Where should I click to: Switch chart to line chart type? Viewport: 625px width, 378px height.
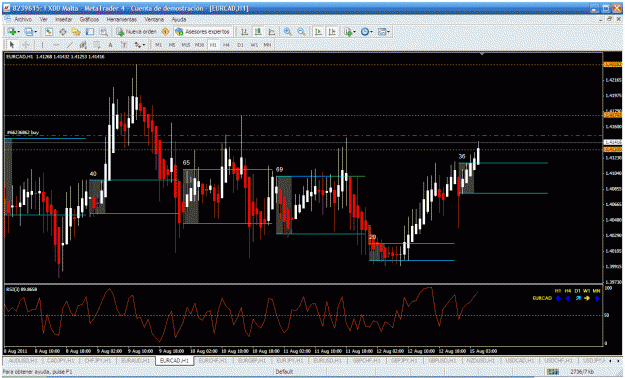pos(272,32)
